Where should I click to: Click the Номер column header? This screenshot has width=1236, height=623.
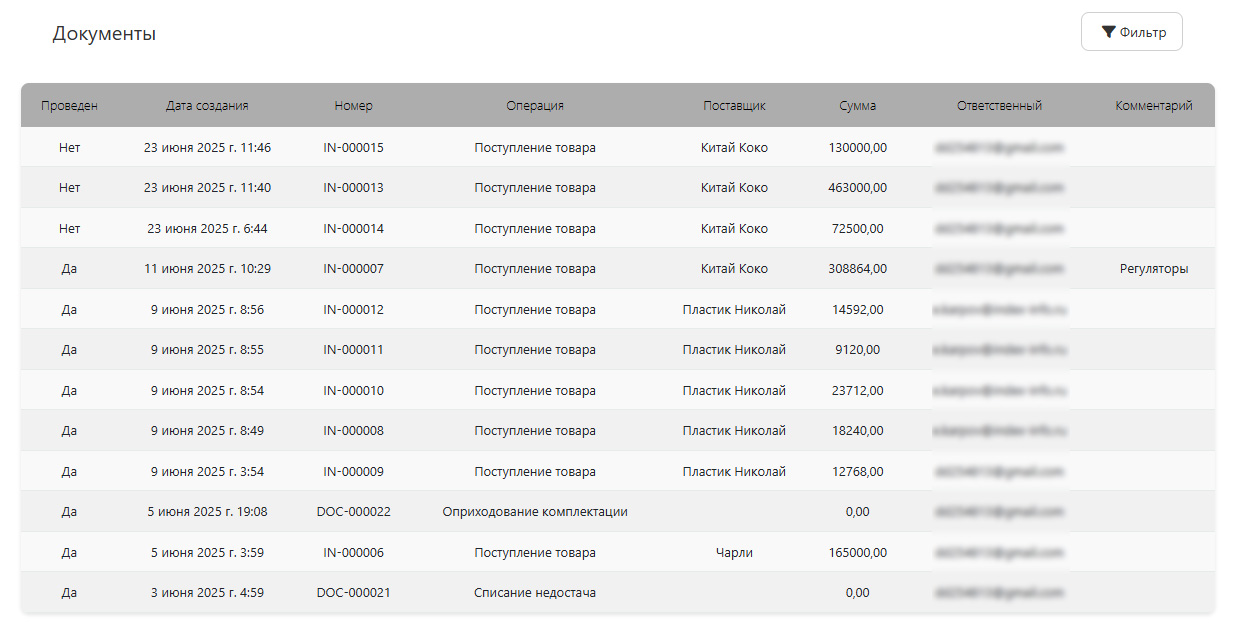click(x=353, y=105)
